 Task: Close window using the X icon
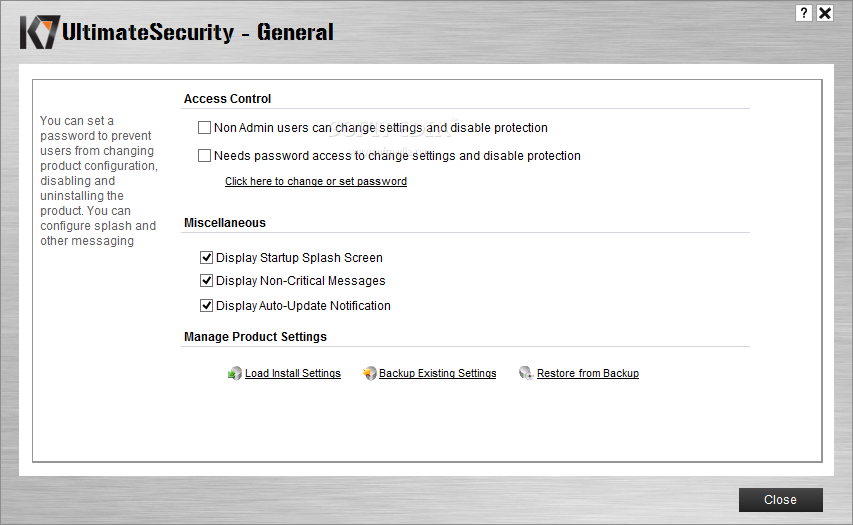tap(825, 13)
